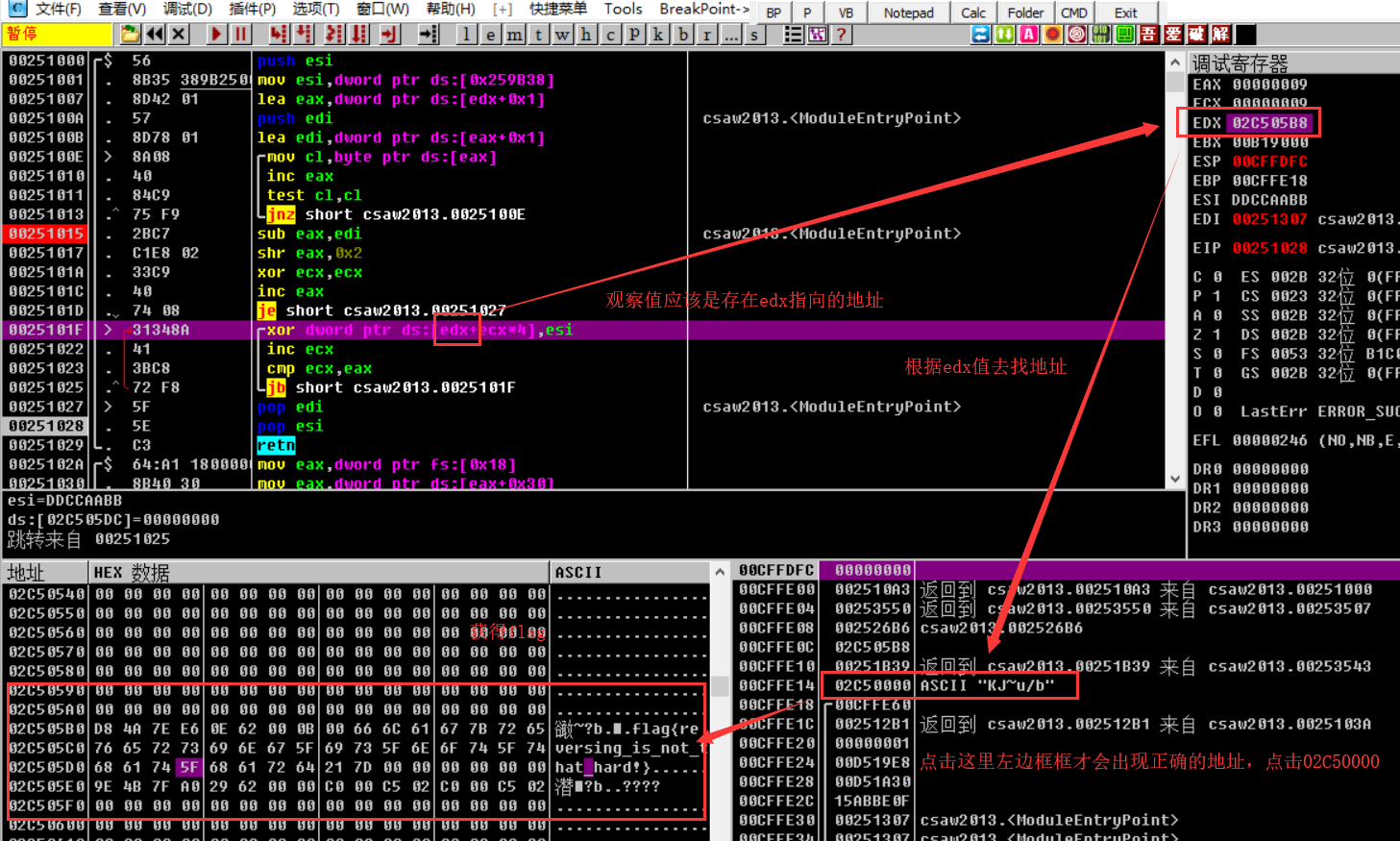Click the pink letter A plugin icon
This screenshot has height=841, width=1400.
tap(1028, 35)
